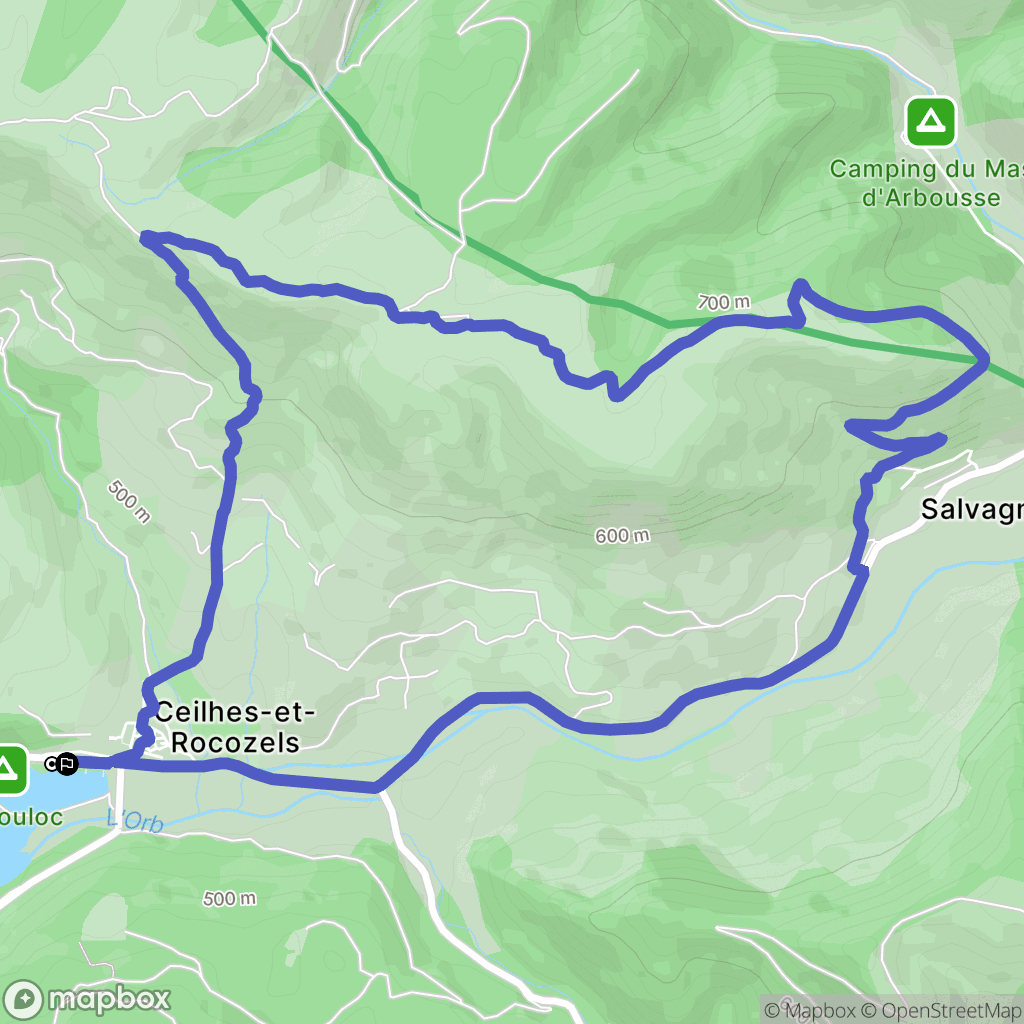The width and height of the screenshot is (1024, 1024).
Task: Click the 500 m contour label near Ceilhes
Action: pos(129,502)
